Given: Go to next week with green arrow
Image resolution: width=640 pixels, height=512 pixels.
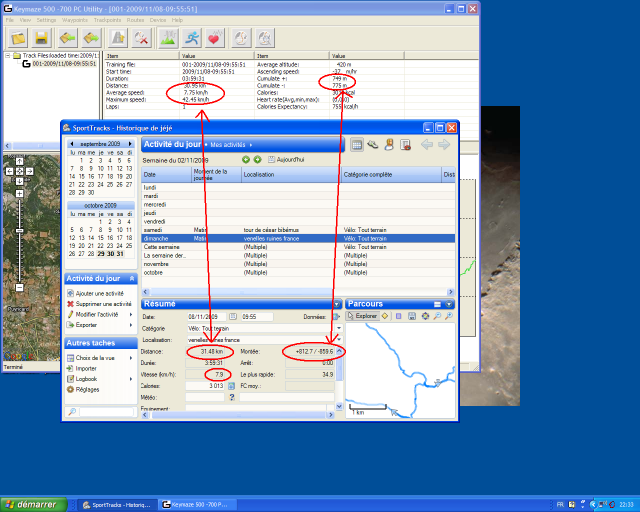Looking at the screenshot, I should click(x=258, y=160).
